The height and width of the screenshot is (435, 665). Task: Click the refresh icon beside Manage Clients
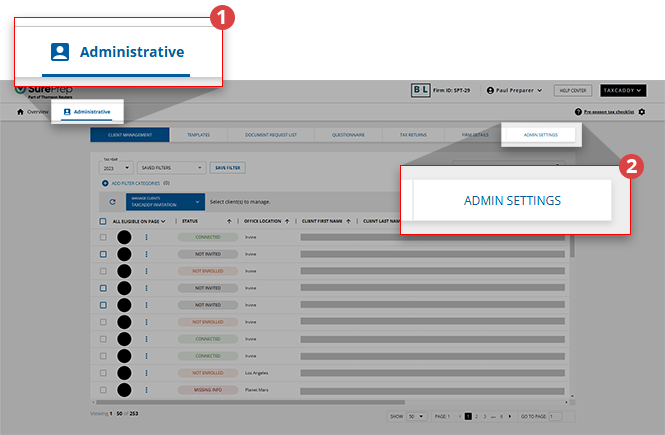pyautogui.click(x=112, y=202)
